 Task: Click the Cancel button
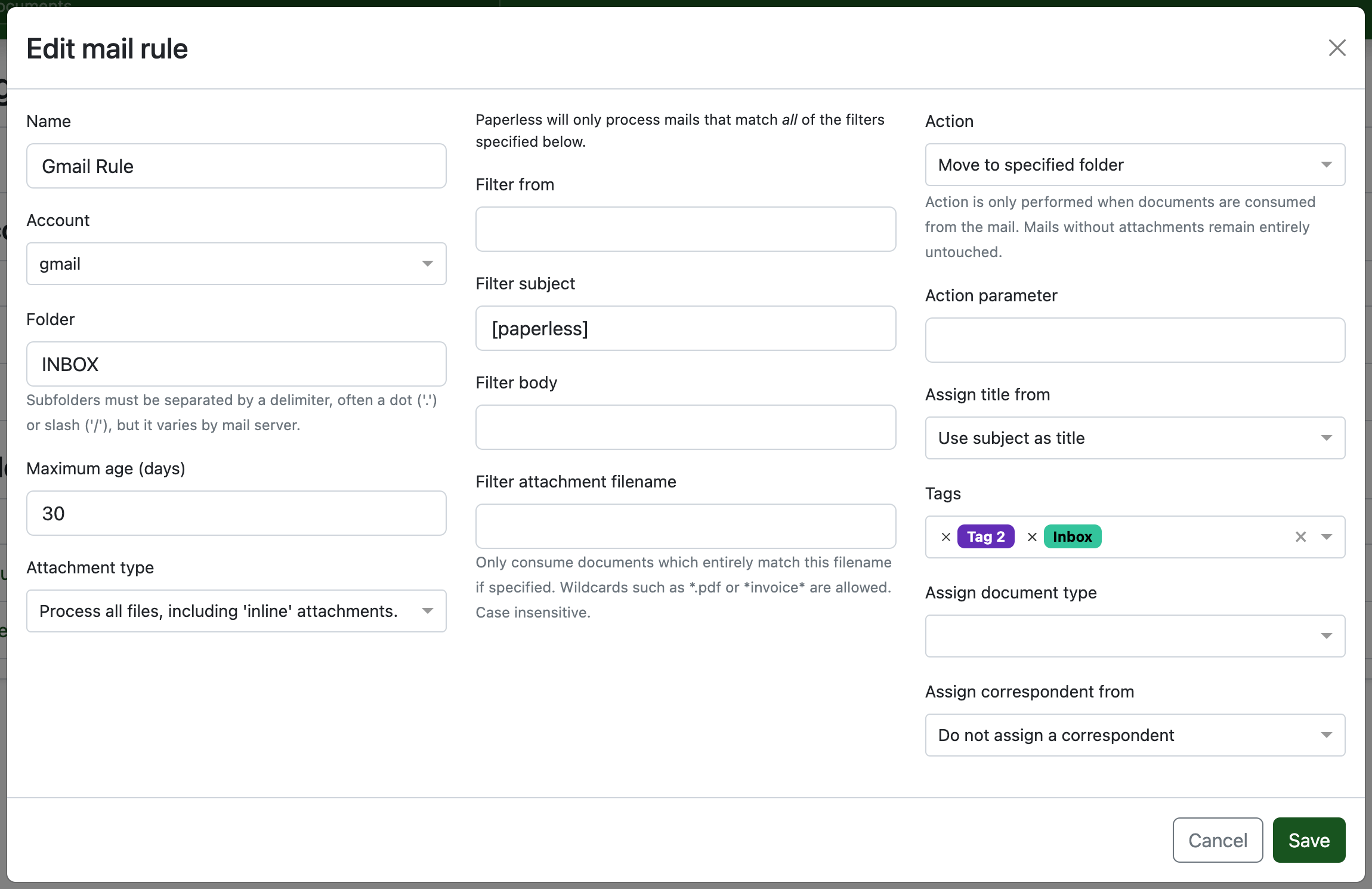click(1218, 840)
